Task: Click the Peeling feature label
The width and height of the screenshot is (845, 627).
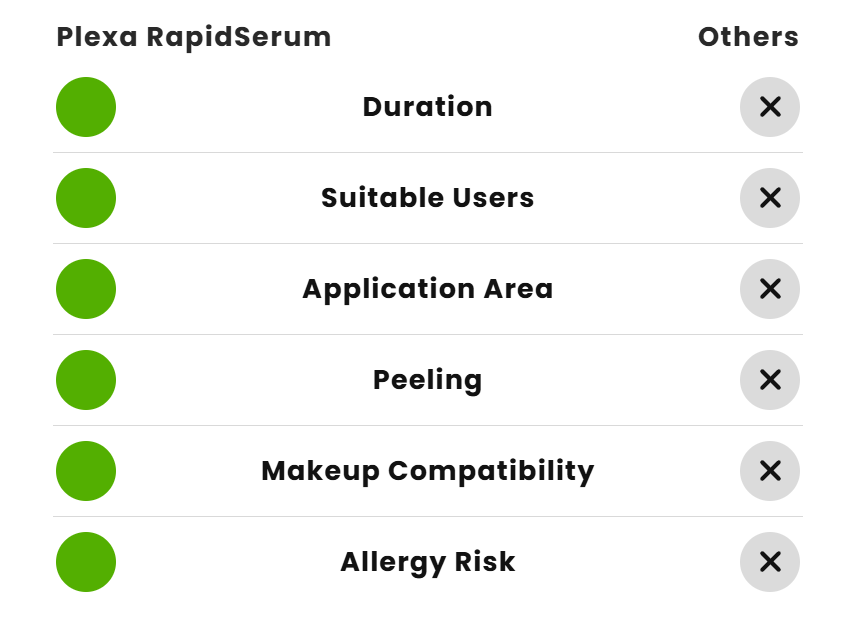Action: (427, 380)
